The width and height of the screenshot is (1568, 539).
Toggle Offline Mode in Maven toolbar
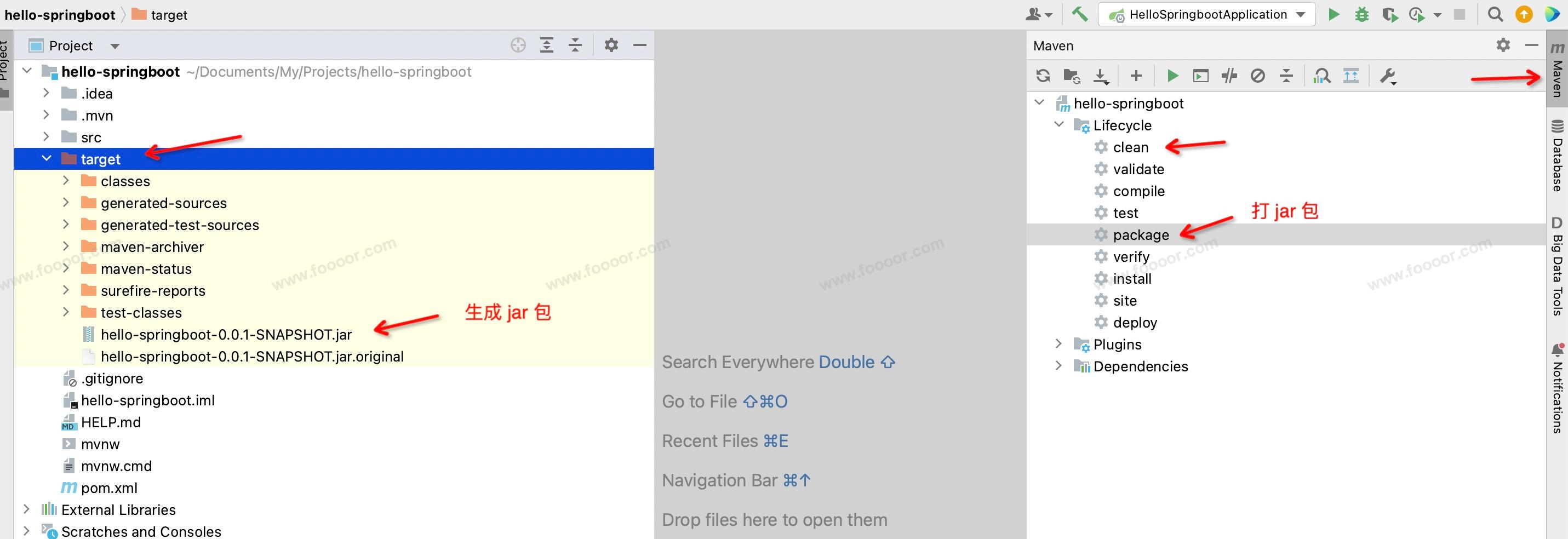click(x=1229, y=76)
